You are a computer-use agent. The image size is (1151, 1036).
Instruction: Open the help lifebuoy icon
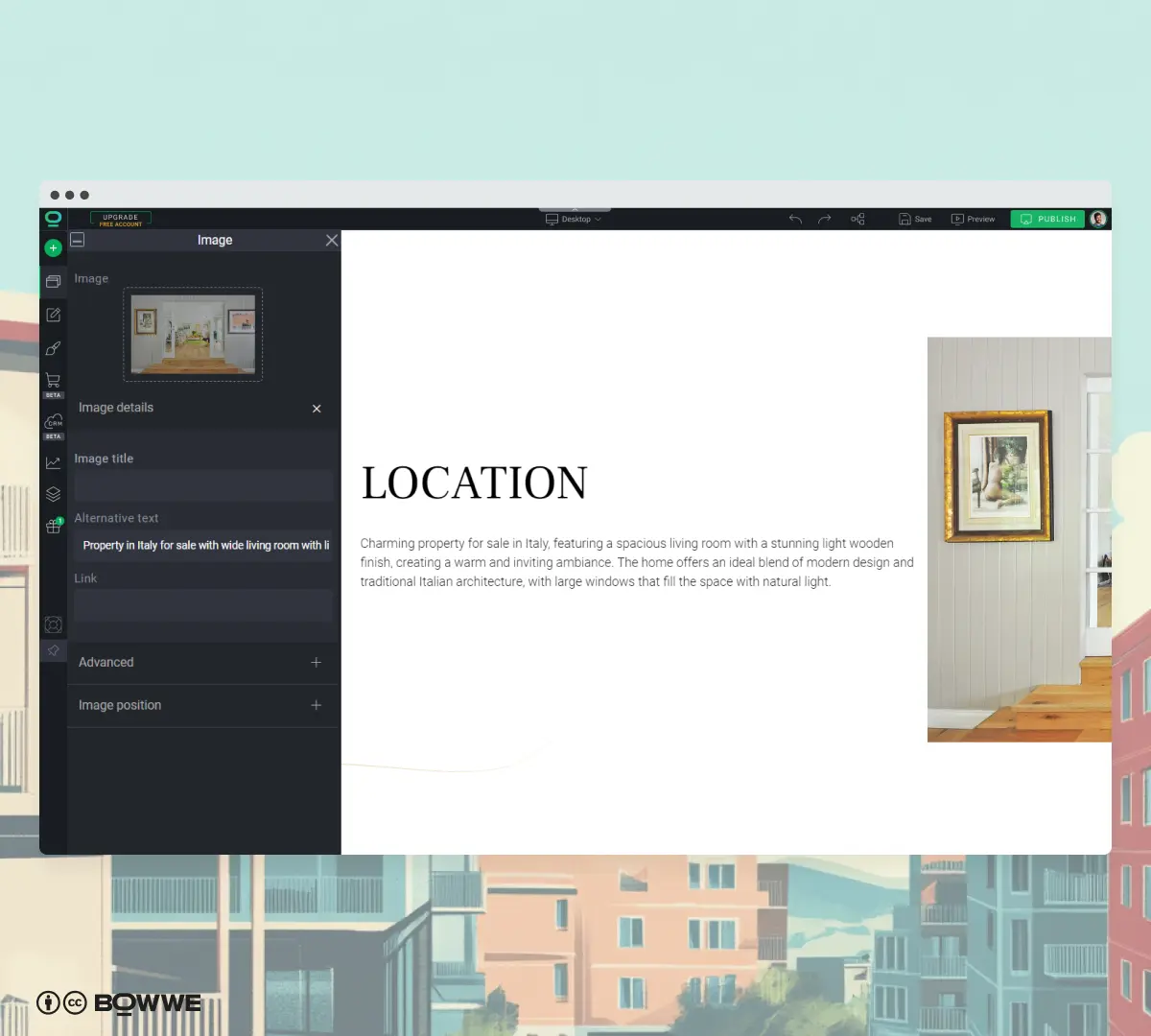[53, 624]
